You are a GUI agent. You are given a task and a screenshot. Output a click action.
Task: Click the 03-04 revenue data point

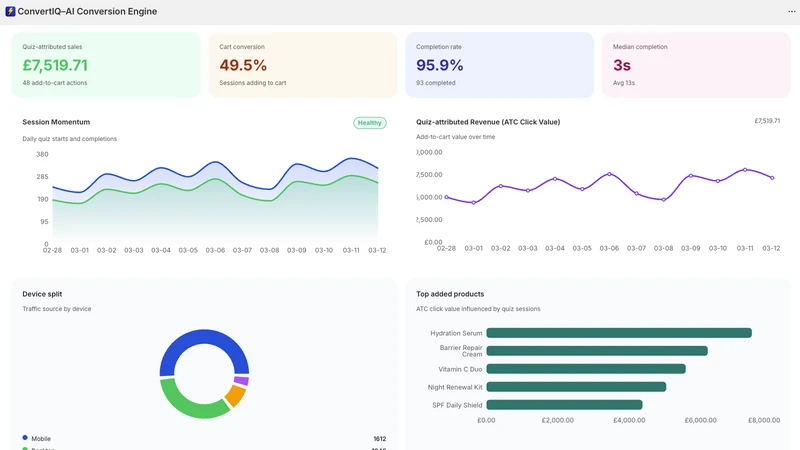click(555, 179)
